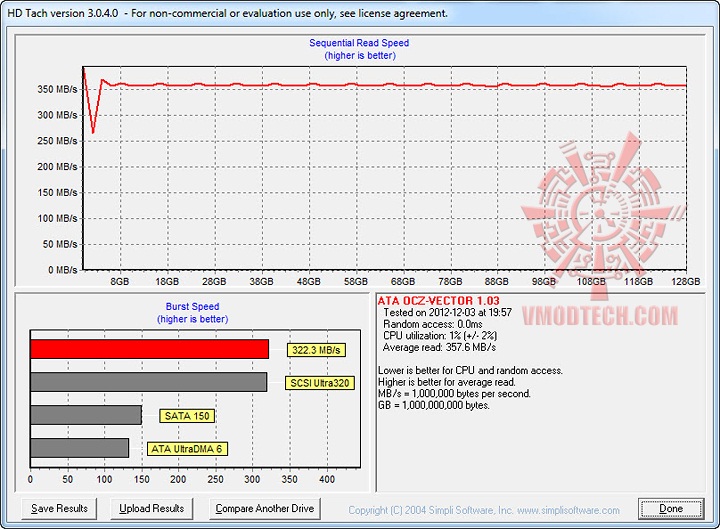Open the www.simplisoftware.com copyright link
The height and width of the screenshot is (529, 720).
(x=568, y=510)
